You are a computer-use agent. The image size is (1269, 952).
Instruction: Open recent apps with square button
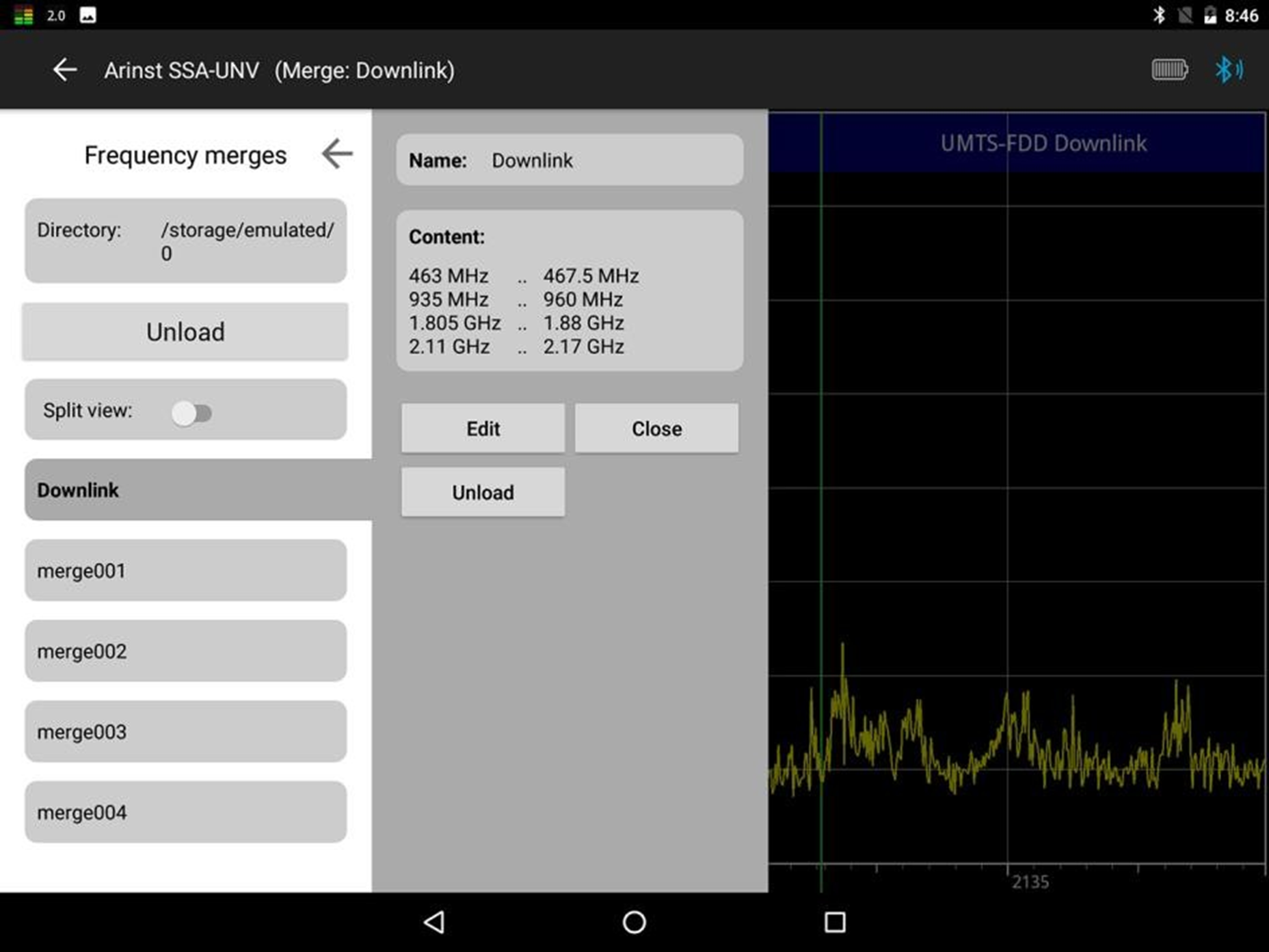coord(834,922)
